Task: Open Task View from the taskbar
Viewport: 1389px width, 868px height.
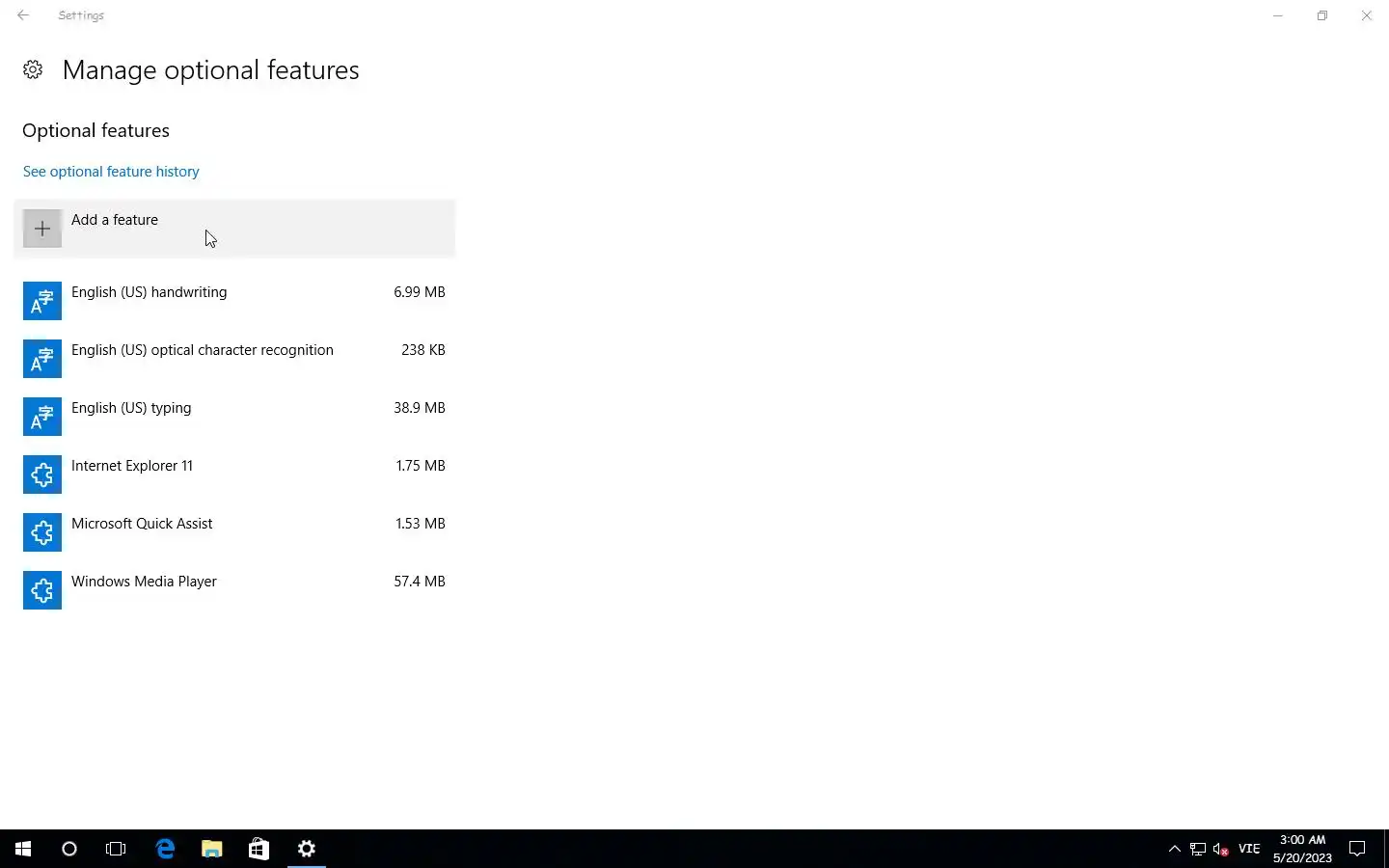Action: 116,849
